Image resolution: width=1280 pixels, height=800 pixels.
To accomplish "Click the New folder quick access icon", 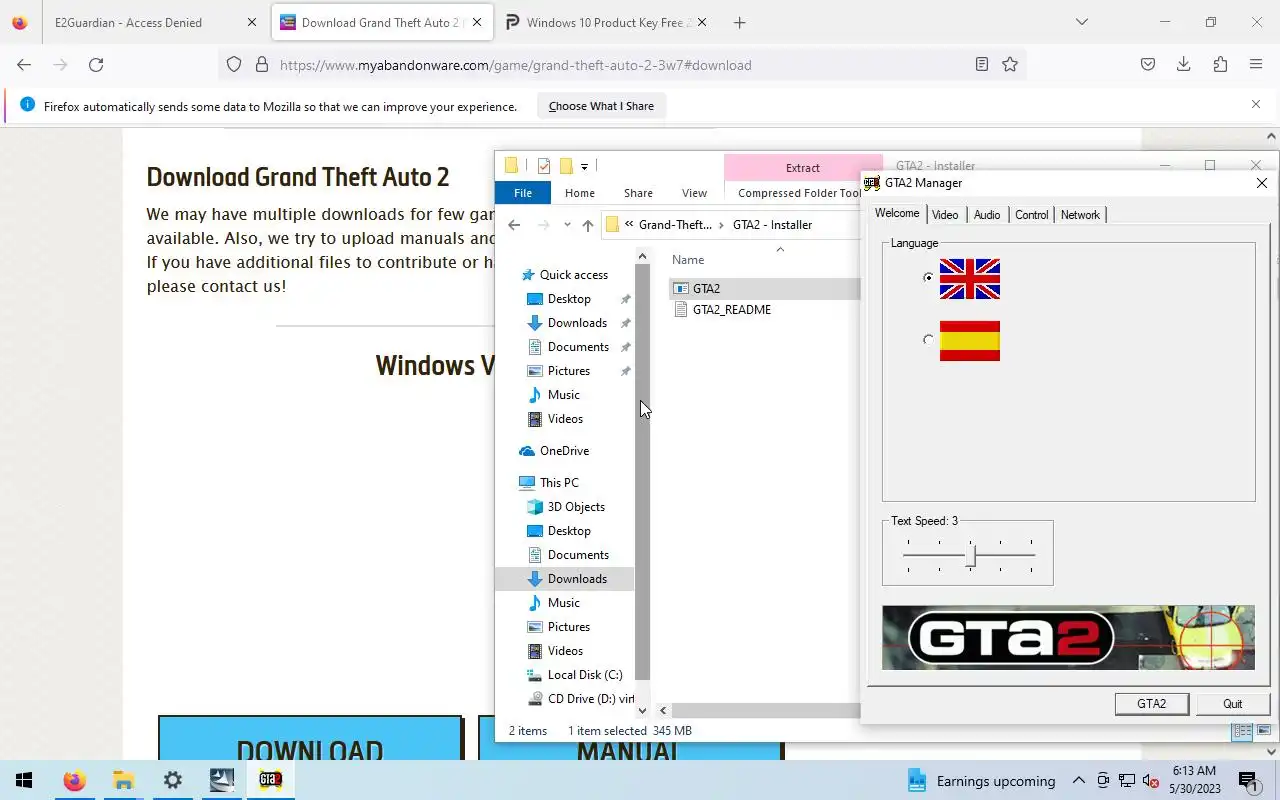I will (x=565, y=166).
